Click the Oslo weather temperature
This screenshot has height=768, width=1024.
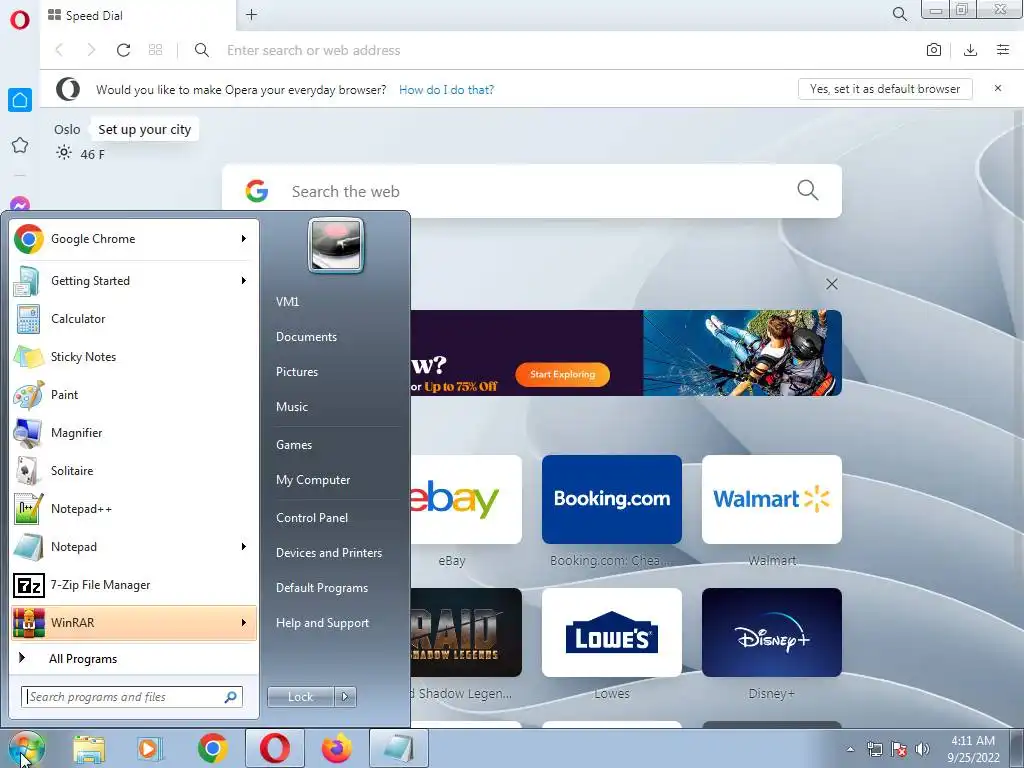[92, 155]
